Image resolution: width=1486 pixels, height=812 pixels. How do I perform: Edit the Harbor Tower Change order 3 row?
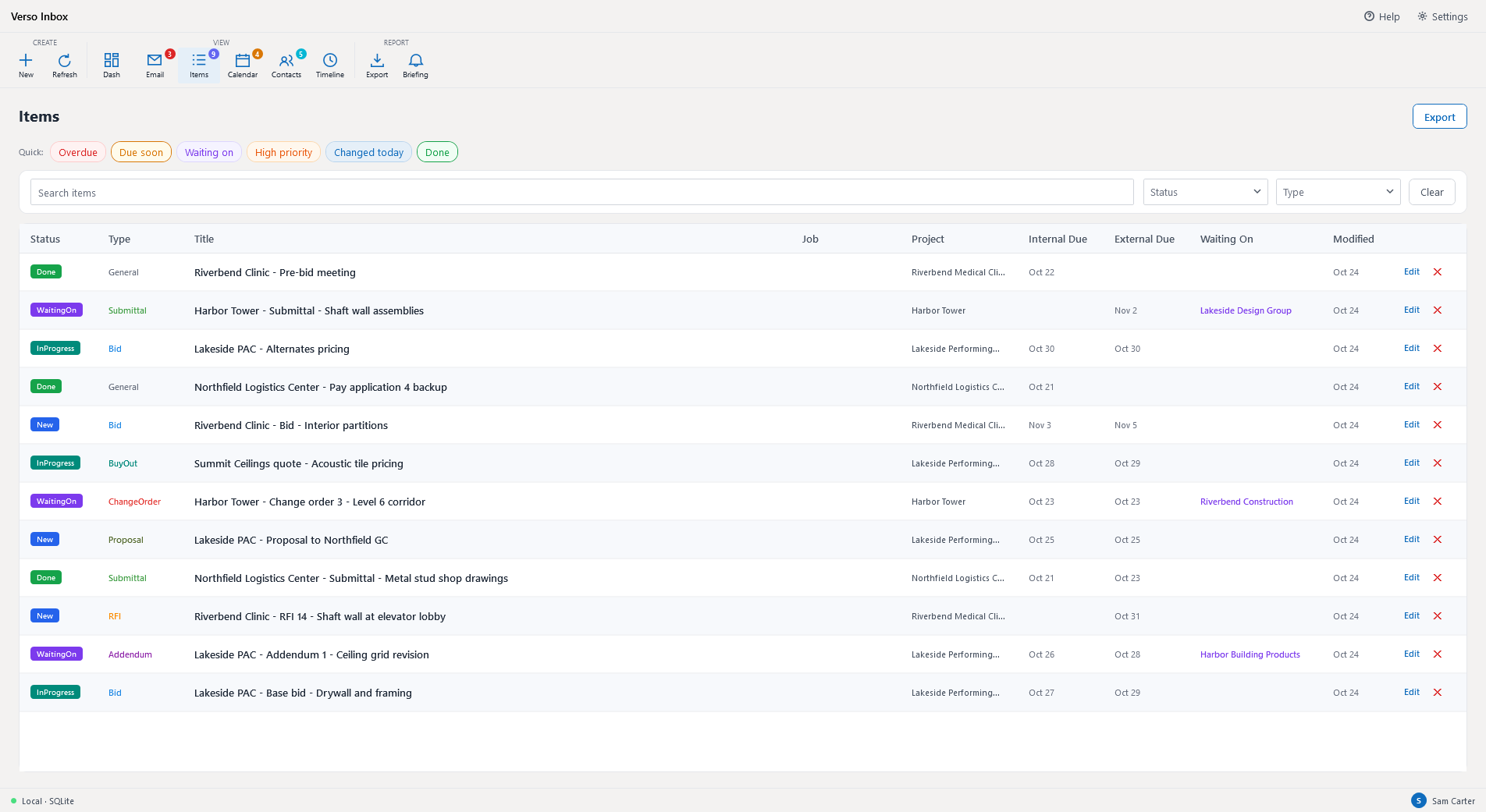1412,502
